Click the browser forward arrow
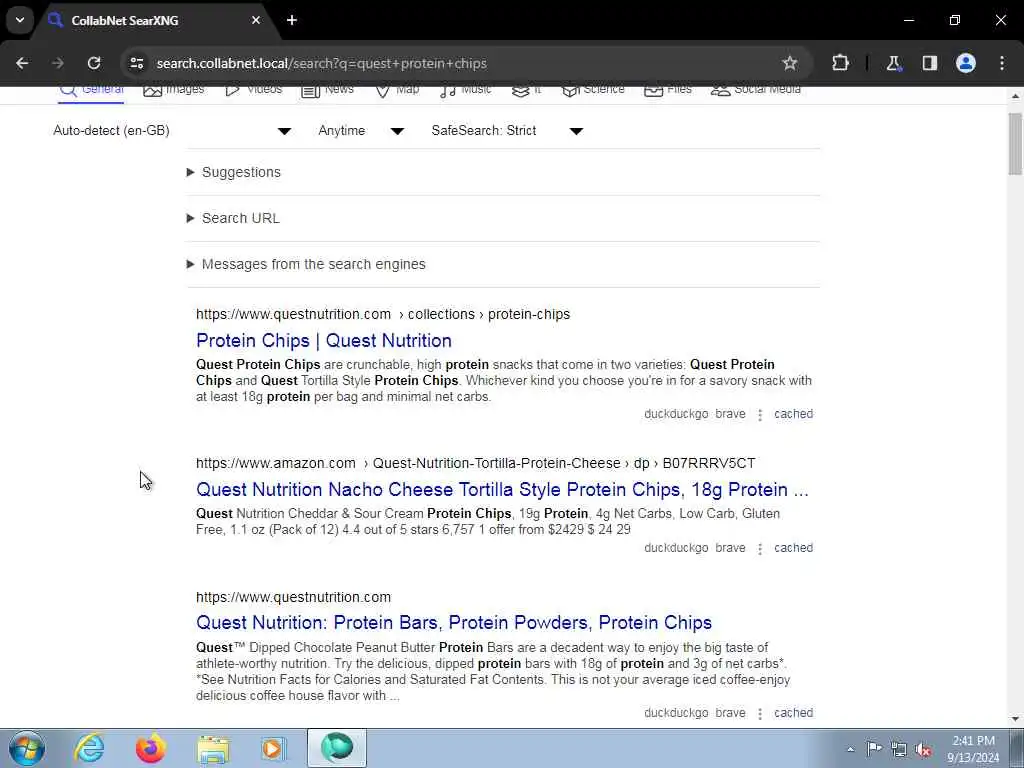Image resolution: width=1024 pixels, height=768 pixels. click(x=58, y=63)
